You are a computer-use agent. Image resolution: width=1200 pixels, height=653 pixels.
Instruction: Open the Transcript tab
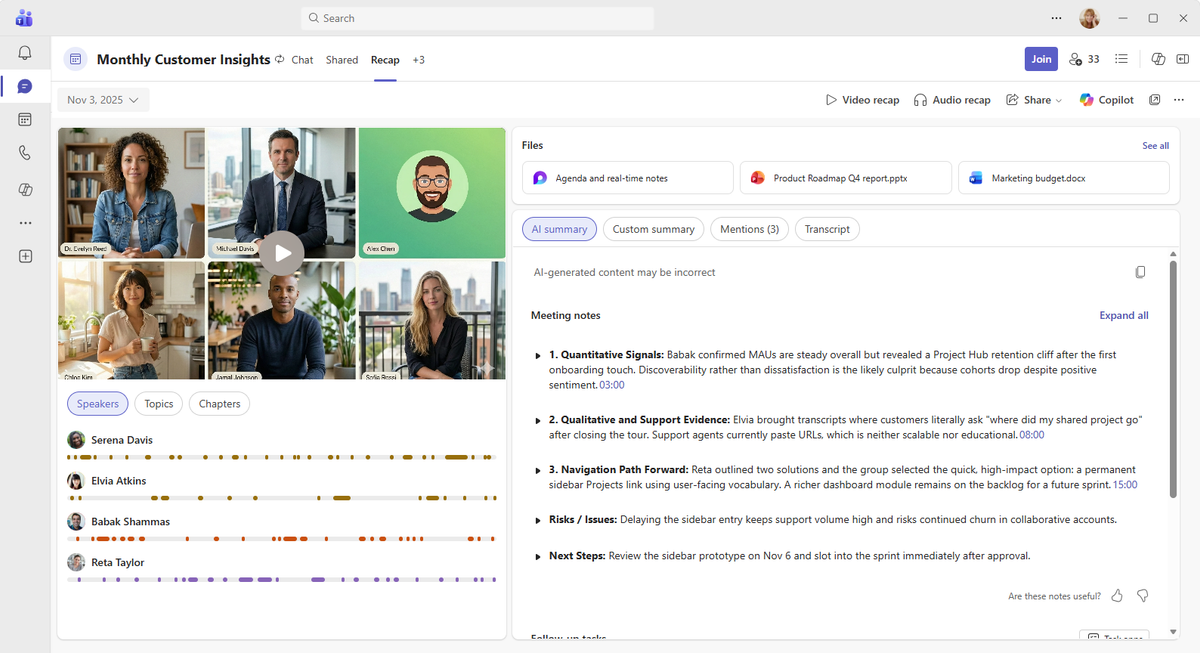tap(827, 229)
